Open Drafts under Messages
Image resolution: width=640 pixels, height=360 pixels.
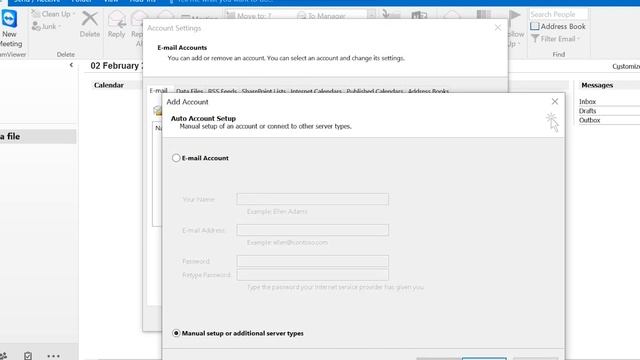pyautogui.click(x=587, y=111)
